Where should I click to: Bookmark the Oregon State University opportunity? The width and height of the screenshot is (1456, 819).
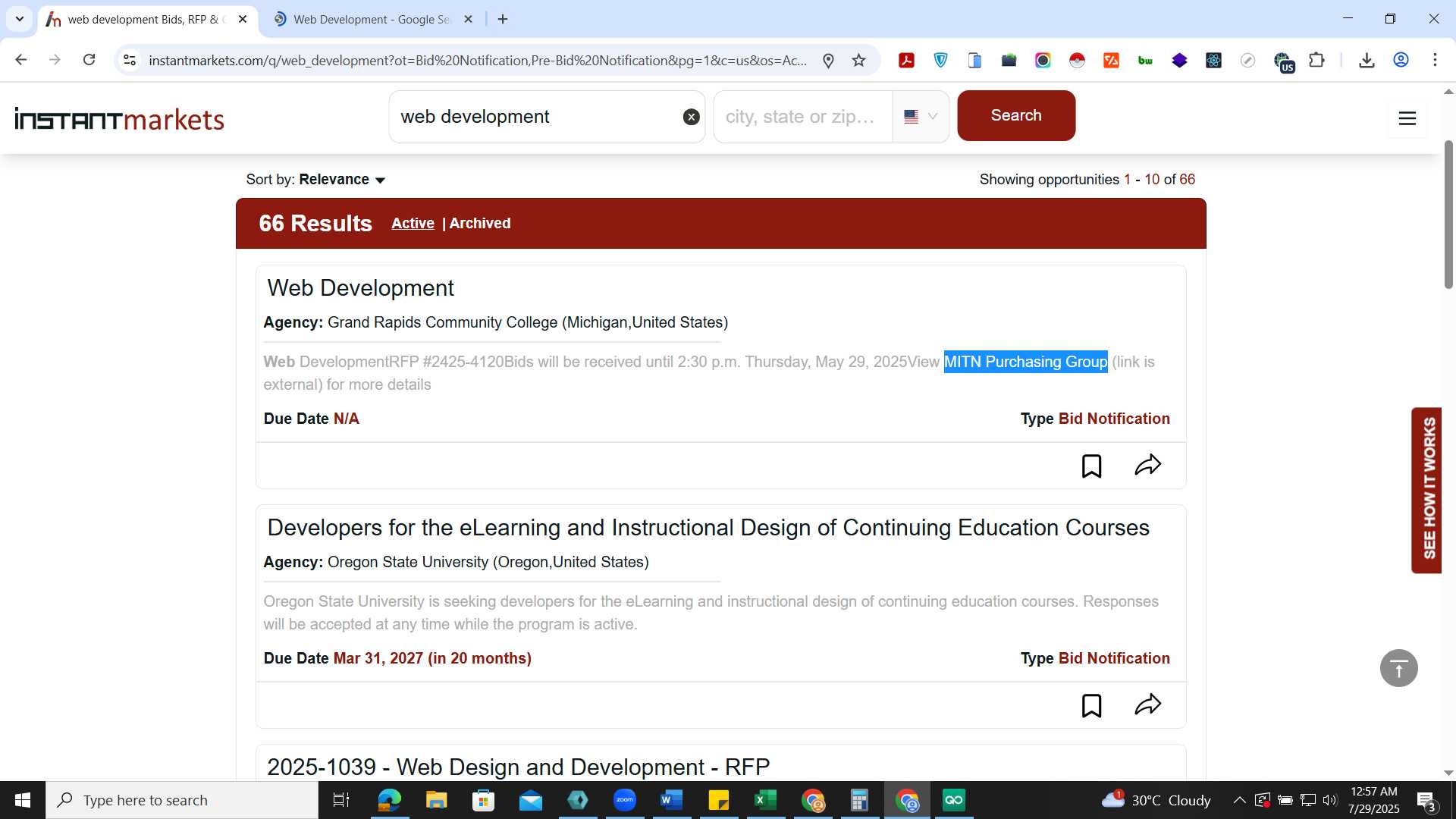coord(1091,705)
